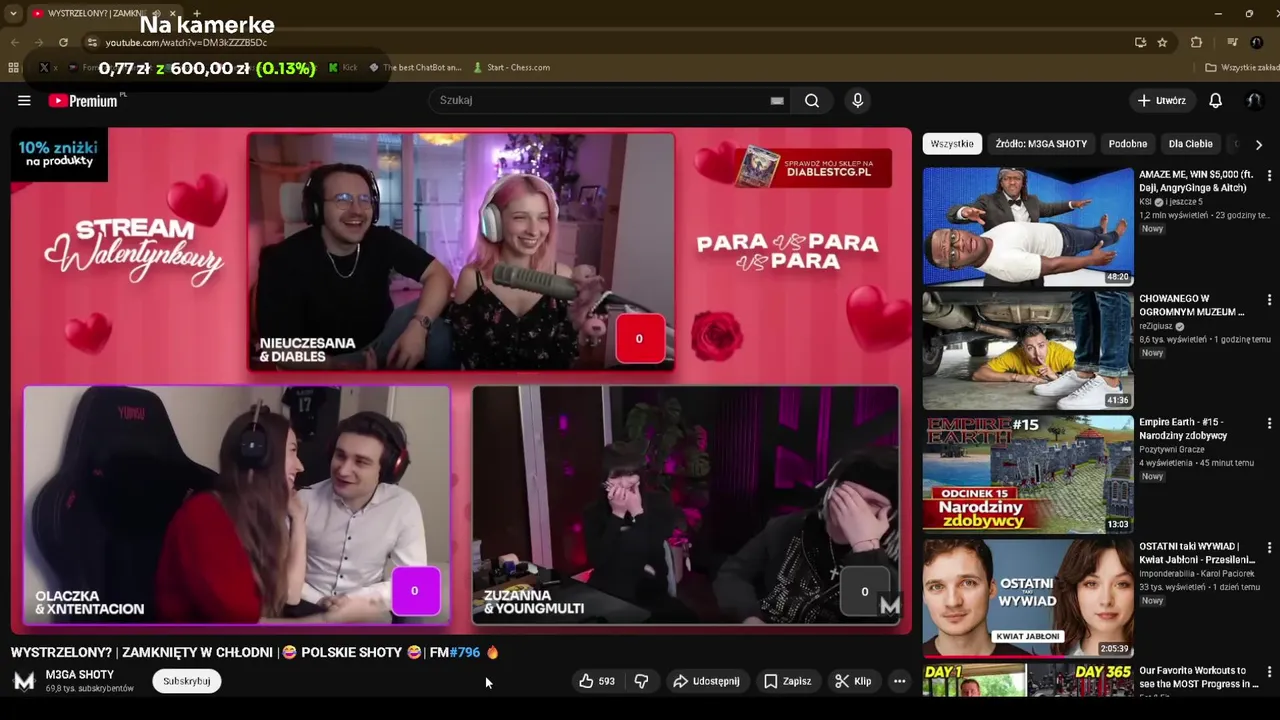Open Our Favorite Workouts video thumbnail

pos(1028,681)
